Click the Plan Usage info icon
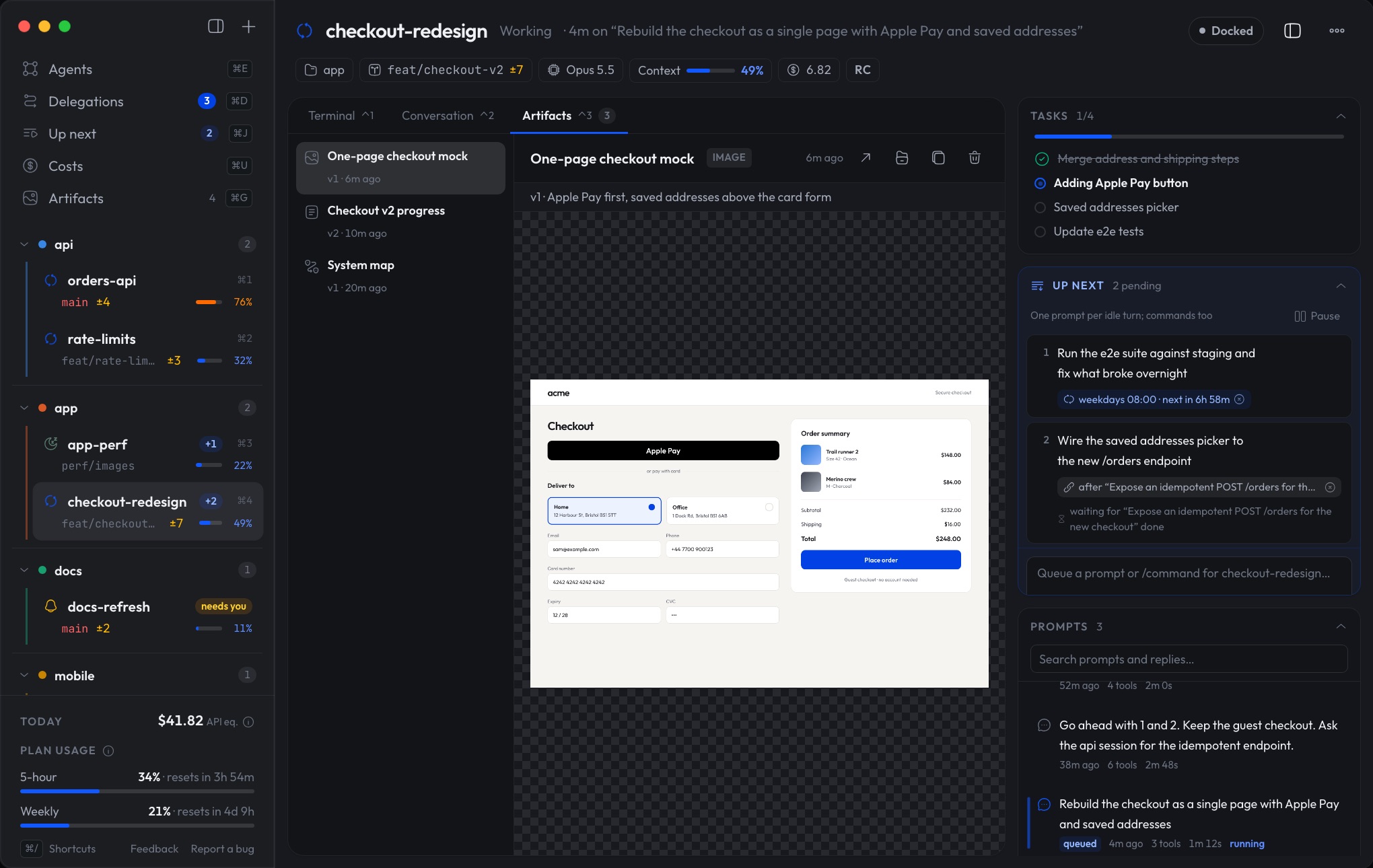Image resolution: width=1373 pixels, height=868 pixels. [x=108, y=751]
